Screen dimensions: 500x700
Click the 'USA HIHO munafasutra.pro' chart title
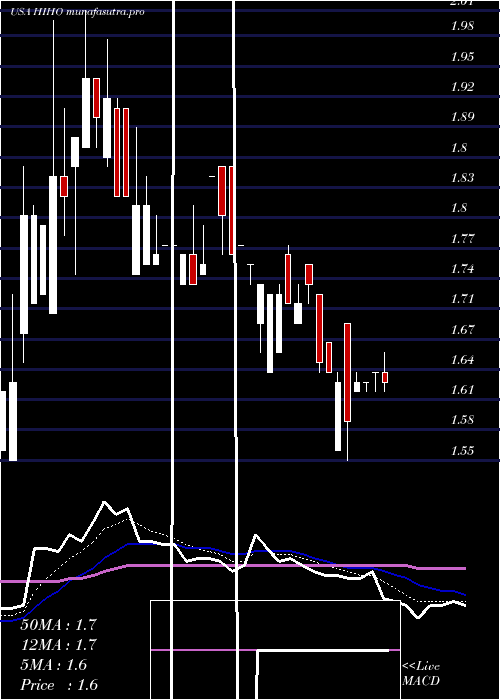tap(77, 12)
